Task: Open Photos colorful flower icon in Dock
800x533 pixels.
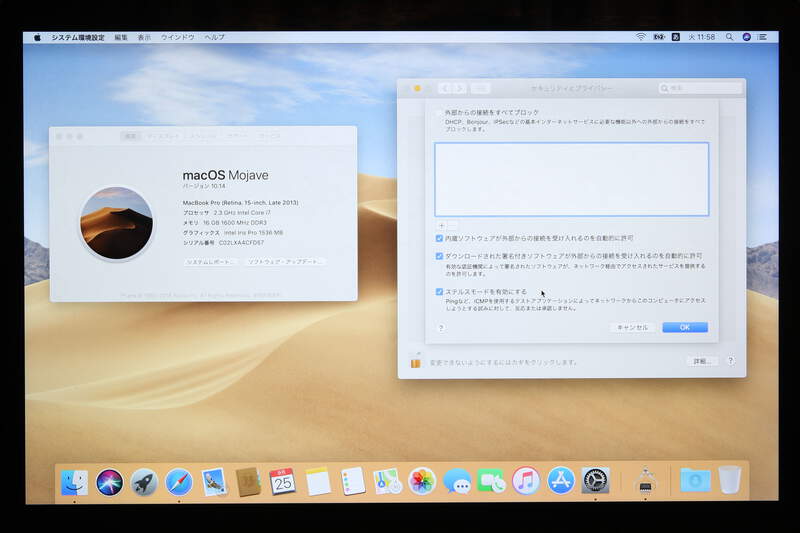Action: tap(422, 481)
